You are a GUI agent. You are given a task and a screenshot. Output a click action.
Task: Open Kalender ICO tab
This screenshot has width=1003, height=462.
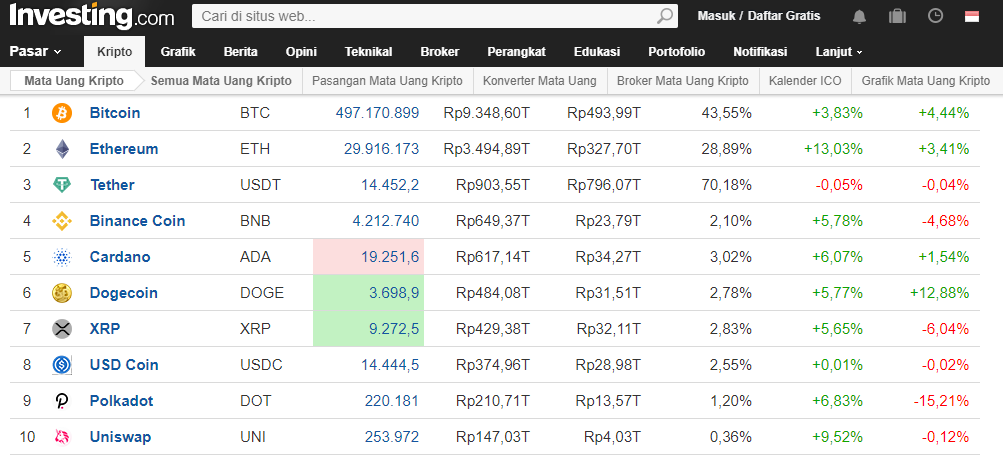pyautogui.click(x=805, y=81)
